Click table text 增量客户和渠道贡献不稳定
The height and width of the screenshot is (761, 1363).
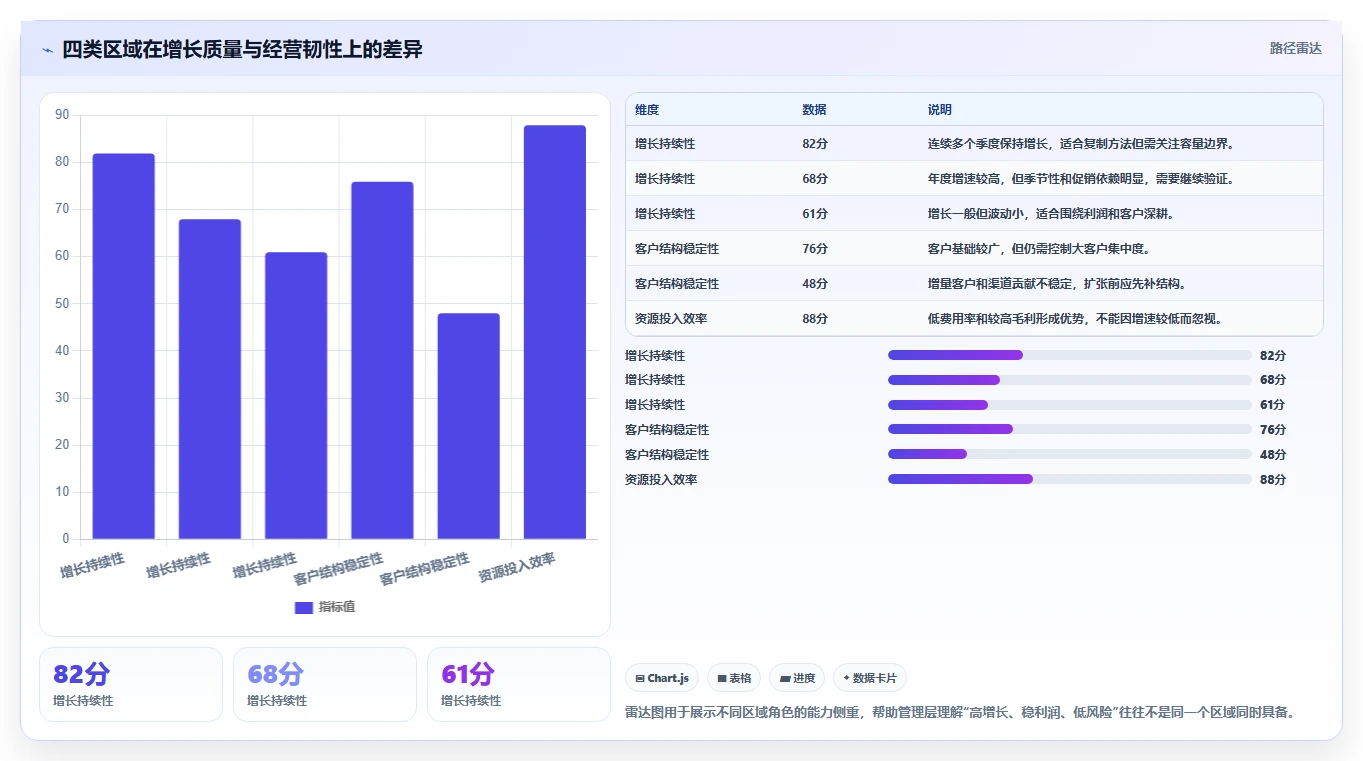coord(1000,284)
